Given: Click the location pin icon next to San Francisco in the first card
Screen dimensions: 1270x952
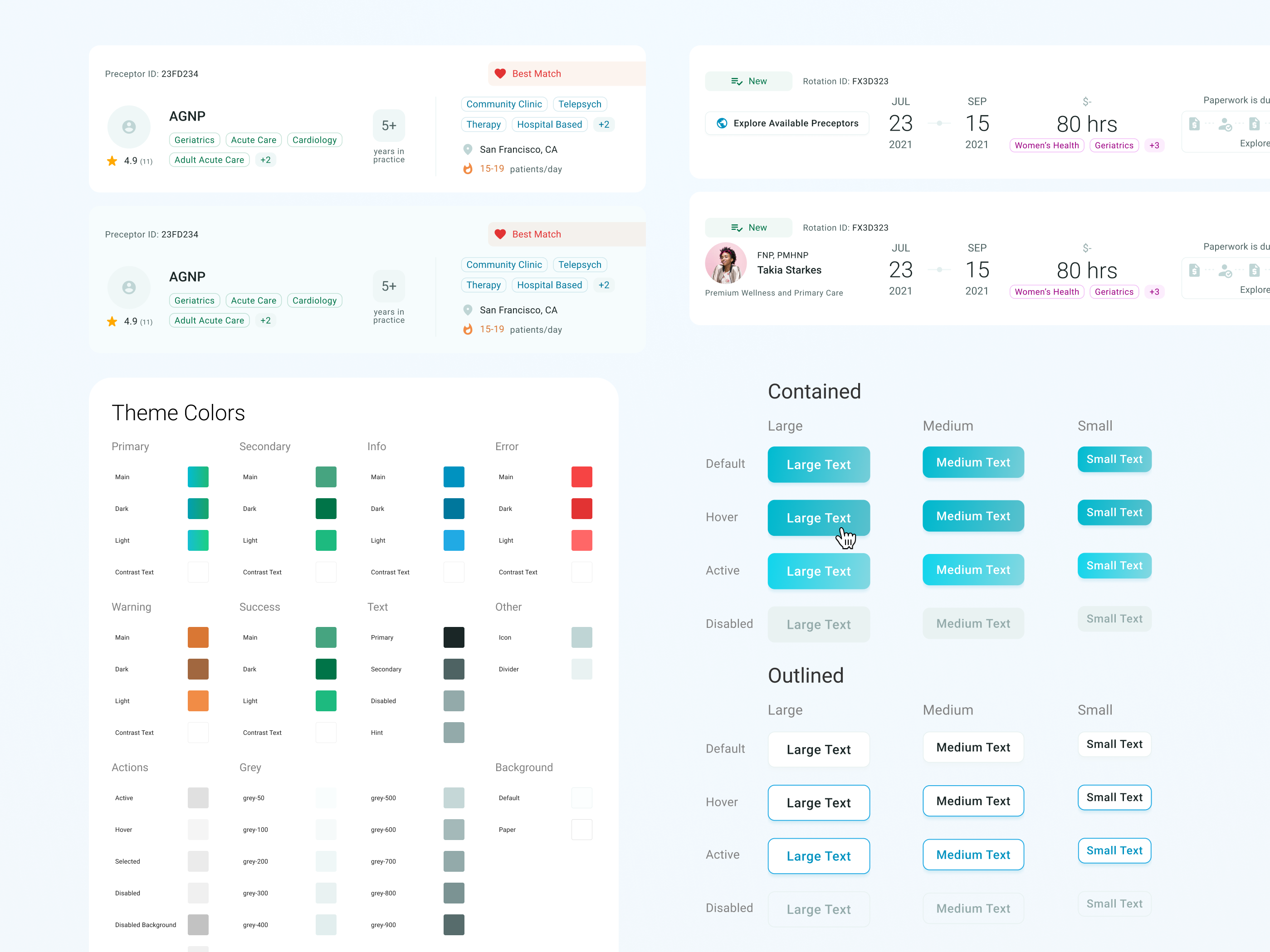Looking at the screenshot, I should 468,150.
